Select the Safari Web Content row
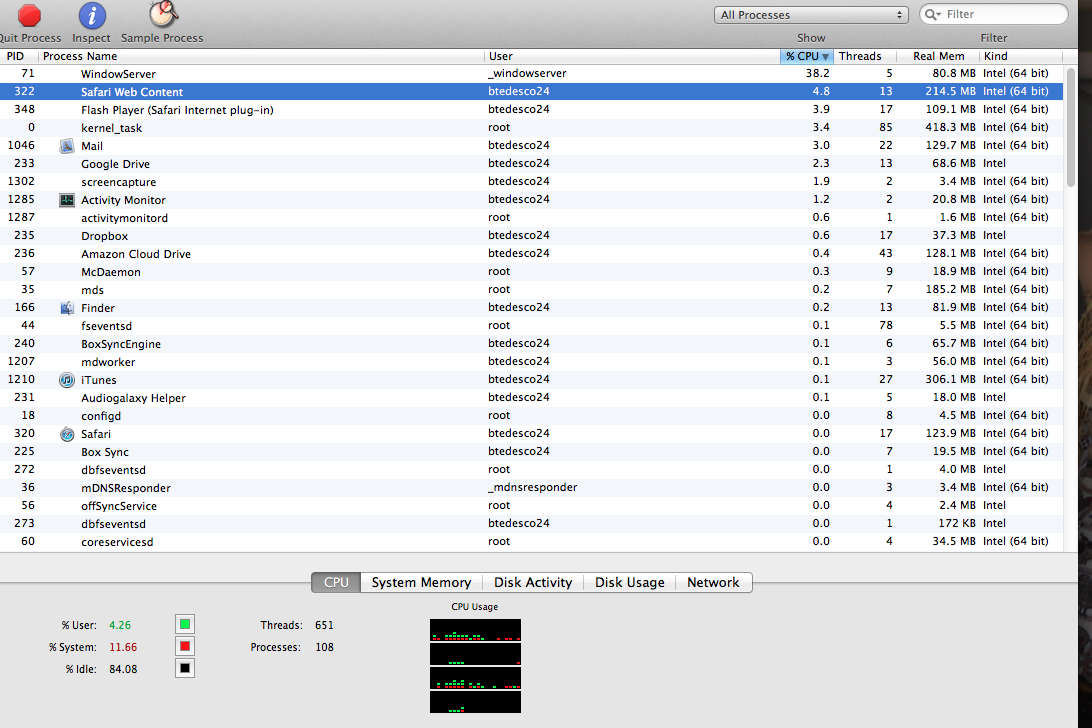The width and height of the screenshot is (1092, 728). point(531,91)
